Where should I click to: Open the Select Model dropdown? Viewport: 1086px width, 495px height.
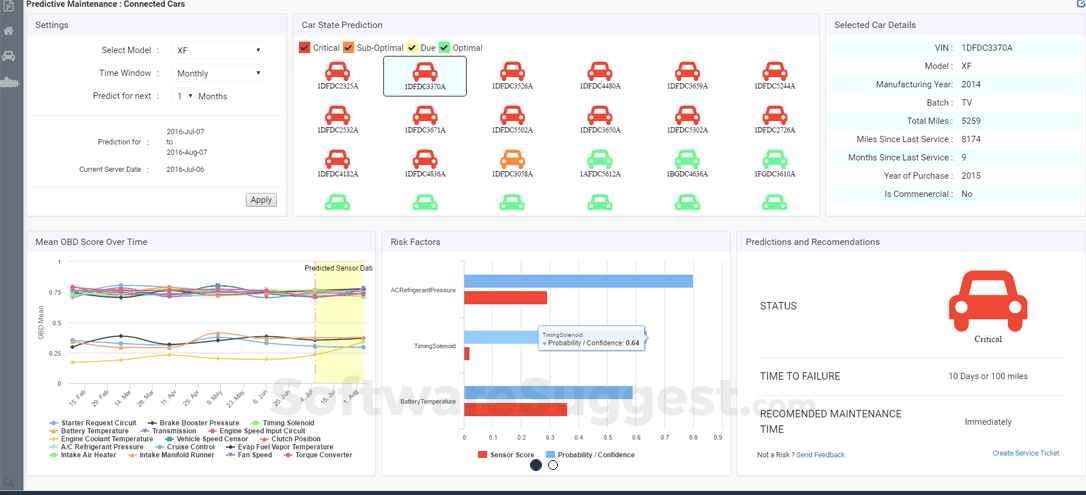pos(217,50)
